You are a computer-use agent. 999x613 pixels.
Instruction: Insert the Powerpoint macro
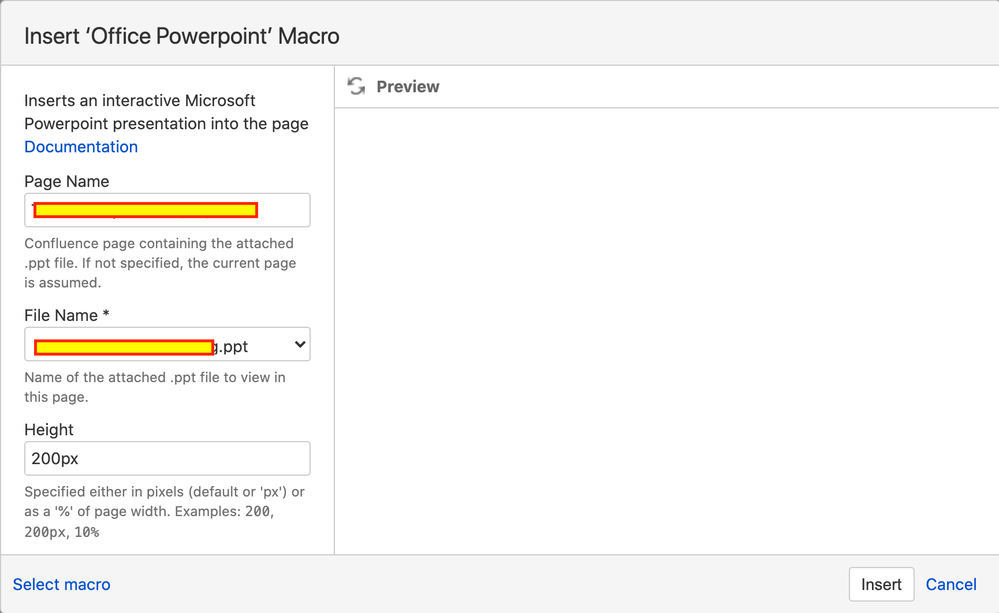click(x=881, y=584)
